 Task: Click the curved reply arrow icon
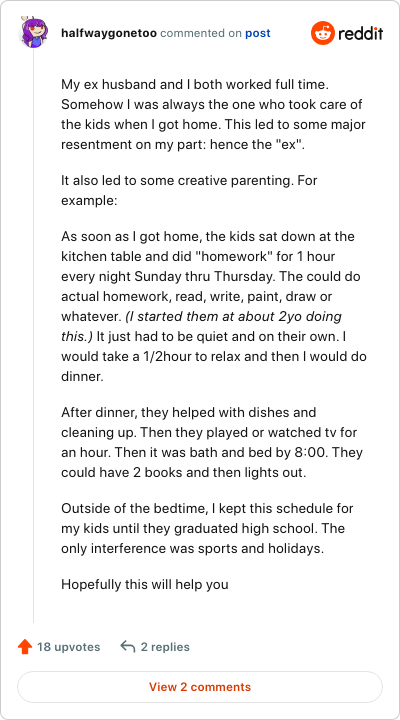click(127, 647)
